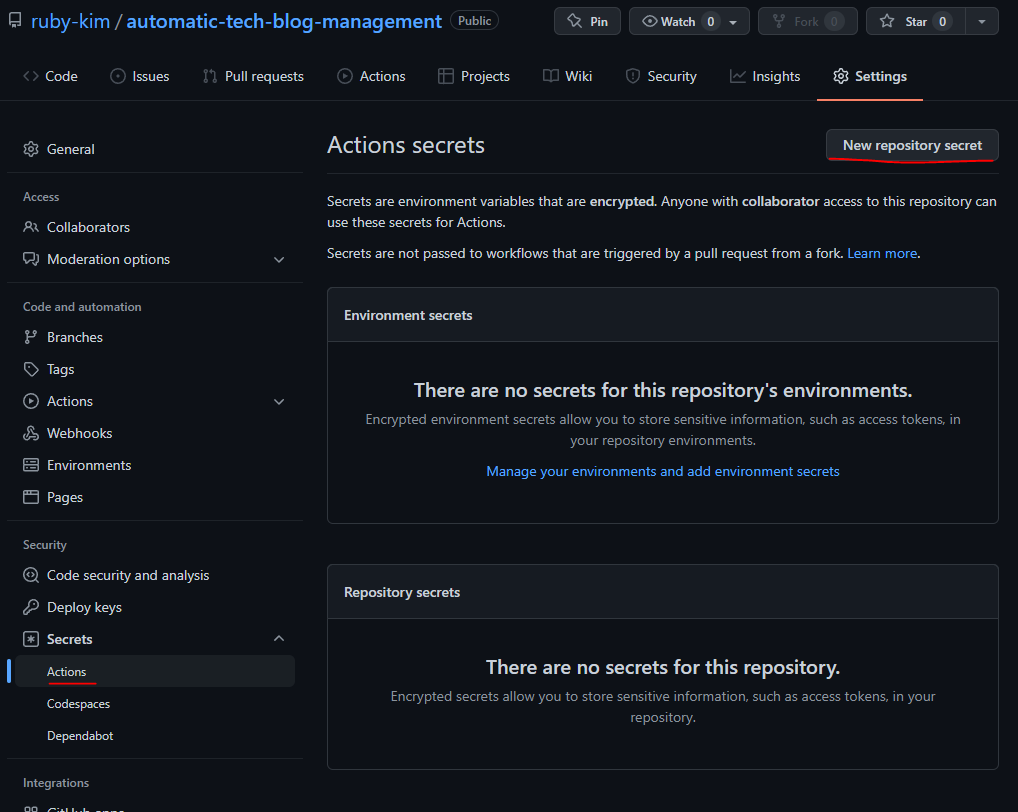Viewport: 1018px width, 812px height.
Task: Open the Star lists dropdown caret
Action: click(982, 21)
